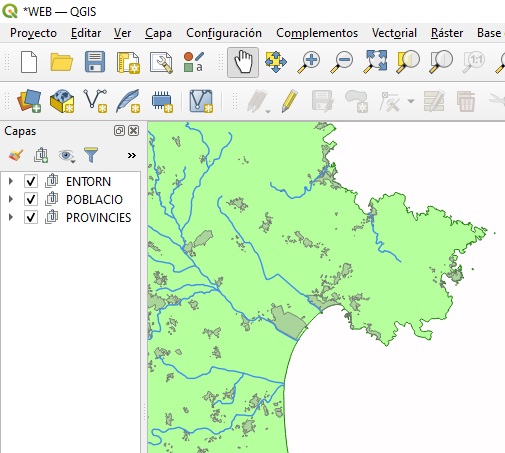Click the New Project blank page icon
The width and height of the screenshot is (505, 453).
29,62
